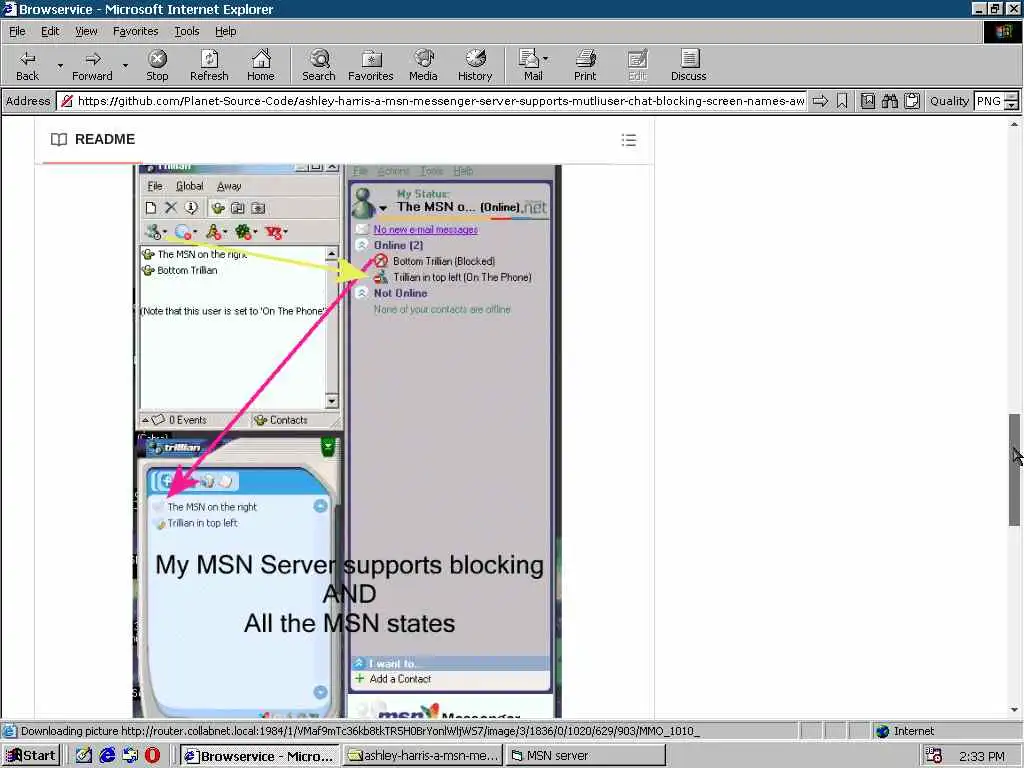Open the File menu
1024x768 pixels.
click(x=17, y=31)
